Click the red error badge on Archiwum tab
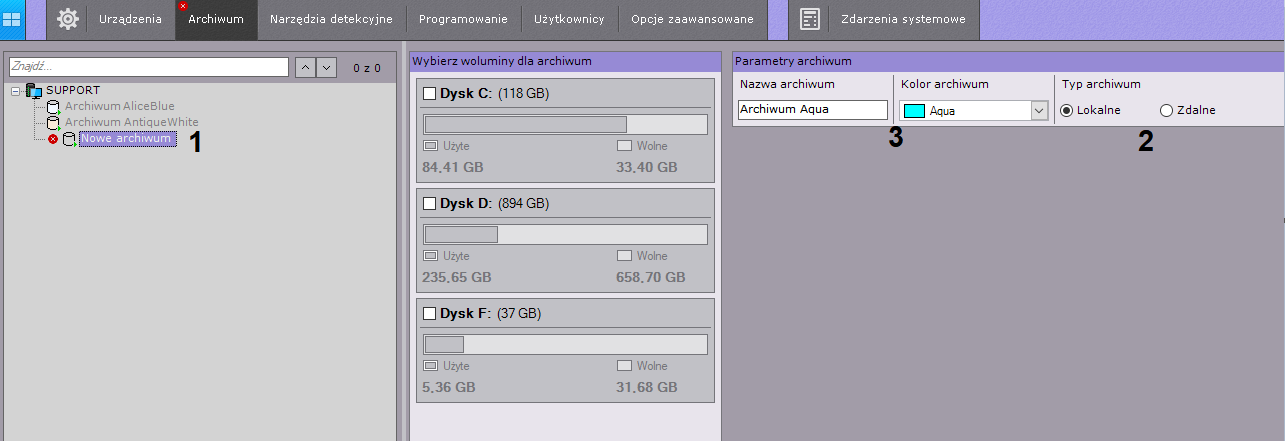This screenshot has width=1285, height=441. coord(183,6)
